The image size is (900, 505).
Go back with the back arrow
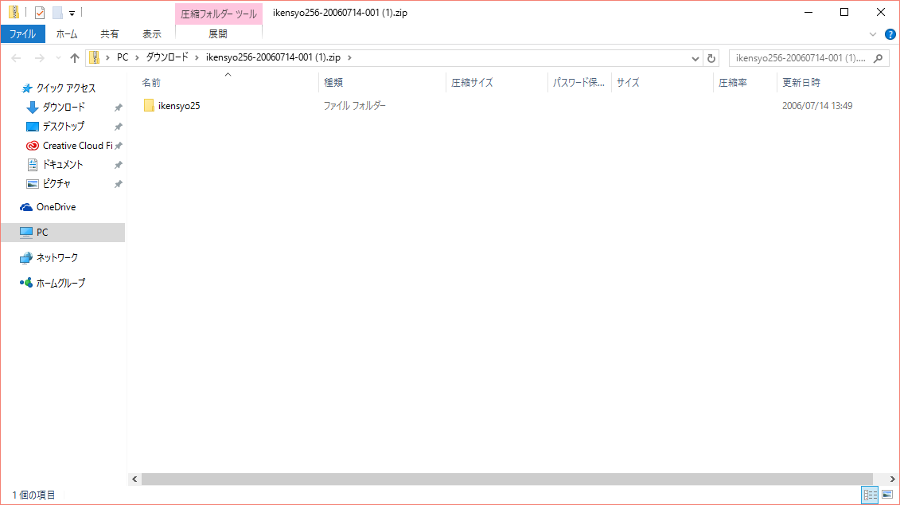17,58
